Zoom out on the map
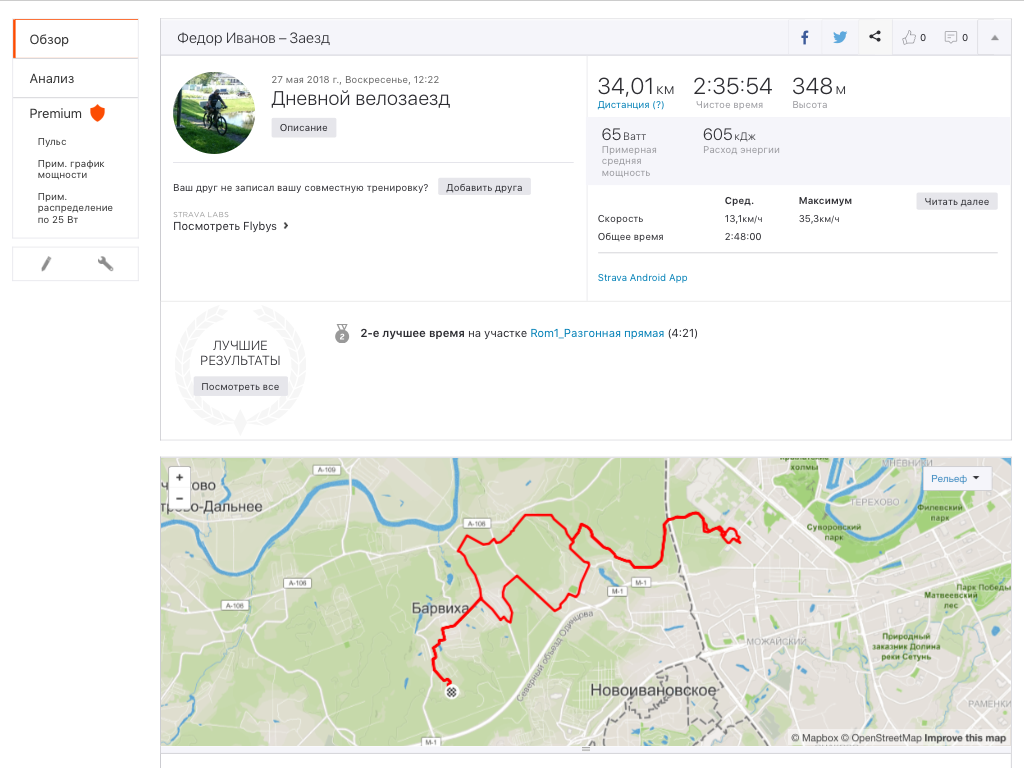The image size is (1024, 768). 179,498
